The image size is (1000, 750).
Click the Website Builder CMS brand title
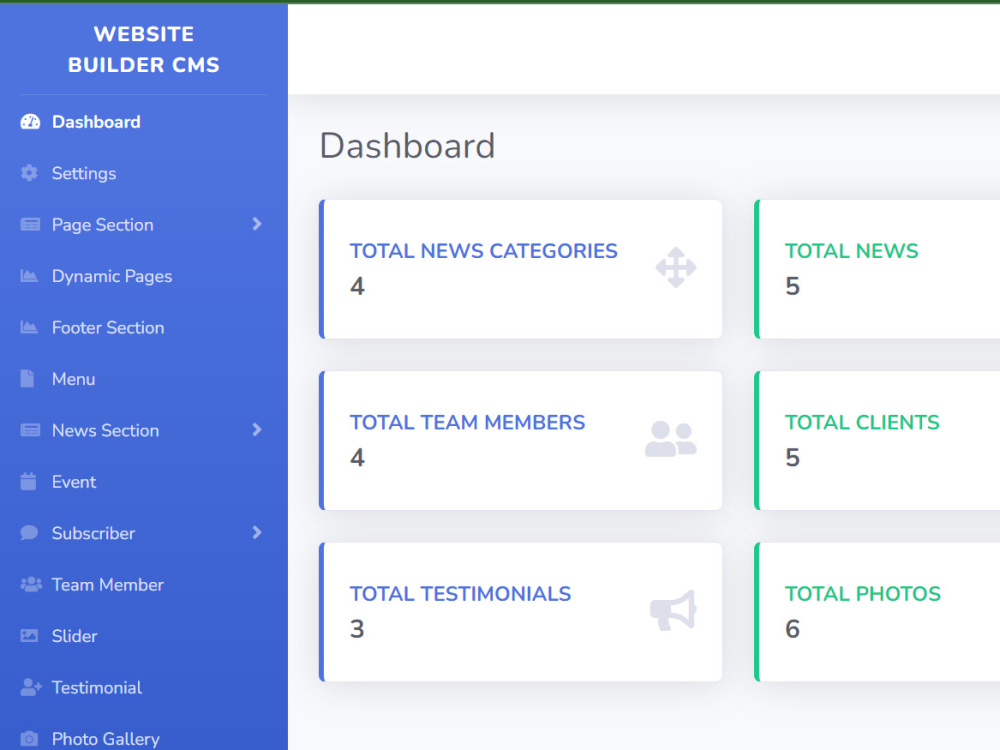point(143,49)
